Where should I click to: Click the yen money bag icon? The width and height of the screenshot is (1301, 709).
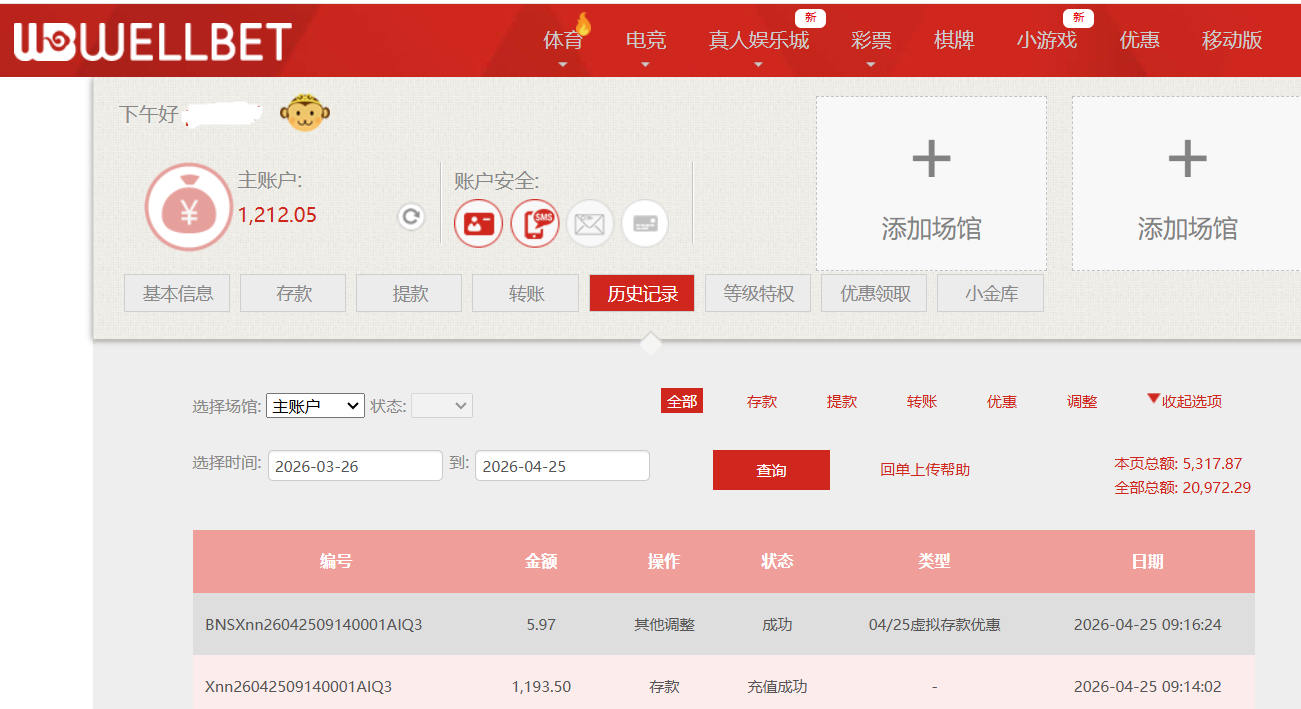189,207
